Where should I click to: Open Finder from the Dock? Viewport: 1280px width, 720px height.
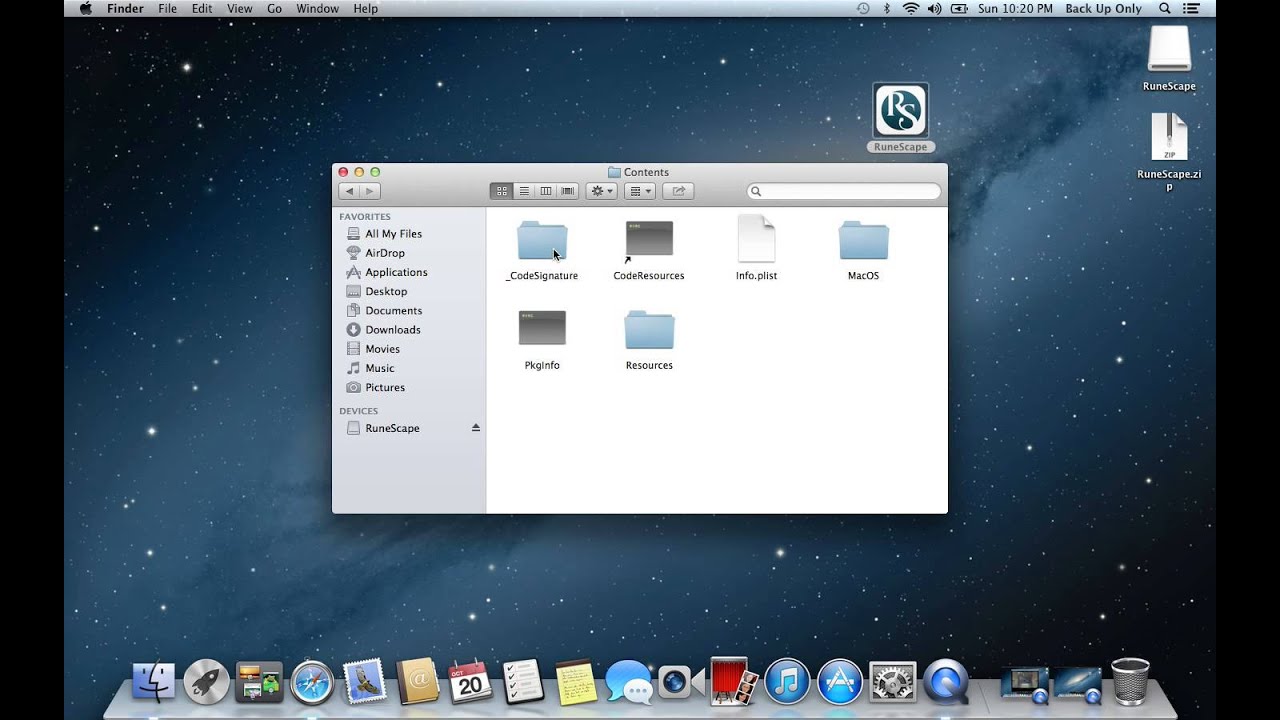154,682
